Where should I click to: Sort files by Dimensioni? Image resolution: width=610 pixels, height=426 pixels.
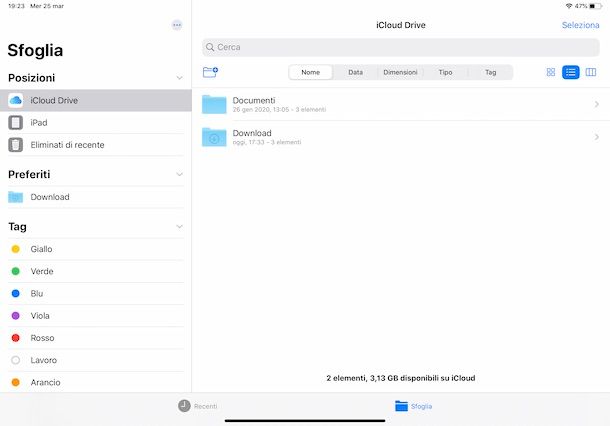[400, 72]
